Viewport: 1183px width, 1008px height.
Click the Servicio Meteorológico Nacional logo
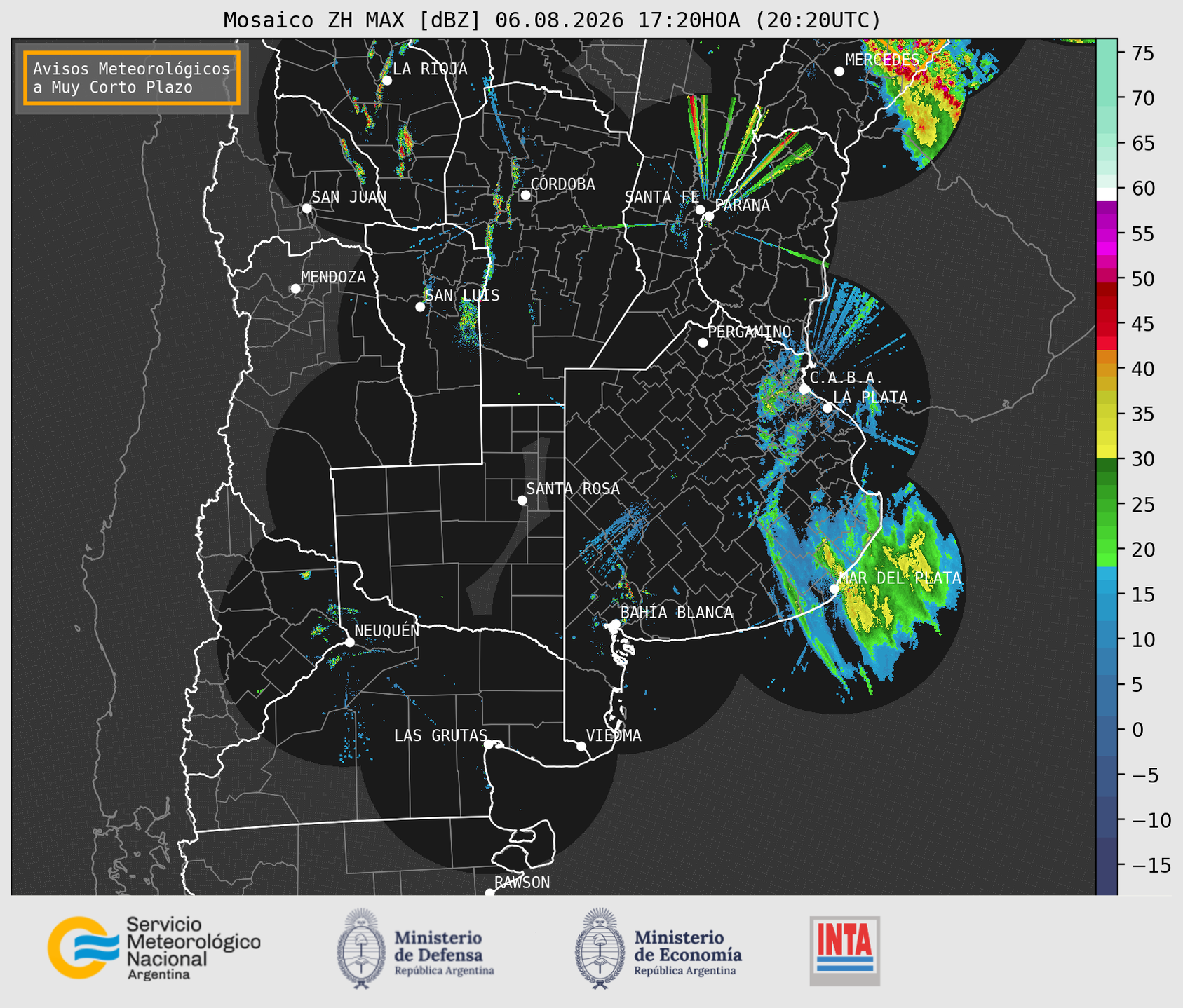pos(154,948)
